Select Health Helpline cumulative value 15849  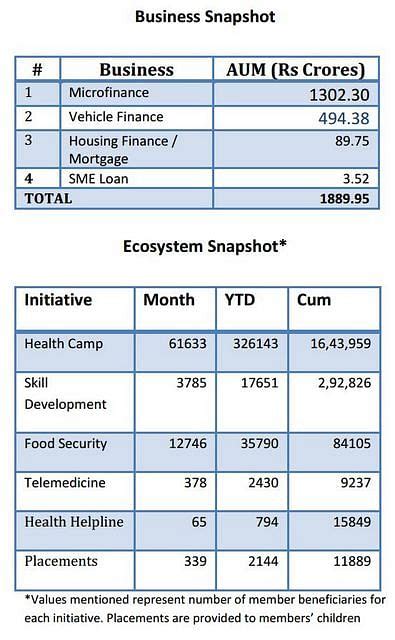click(352, 522)
